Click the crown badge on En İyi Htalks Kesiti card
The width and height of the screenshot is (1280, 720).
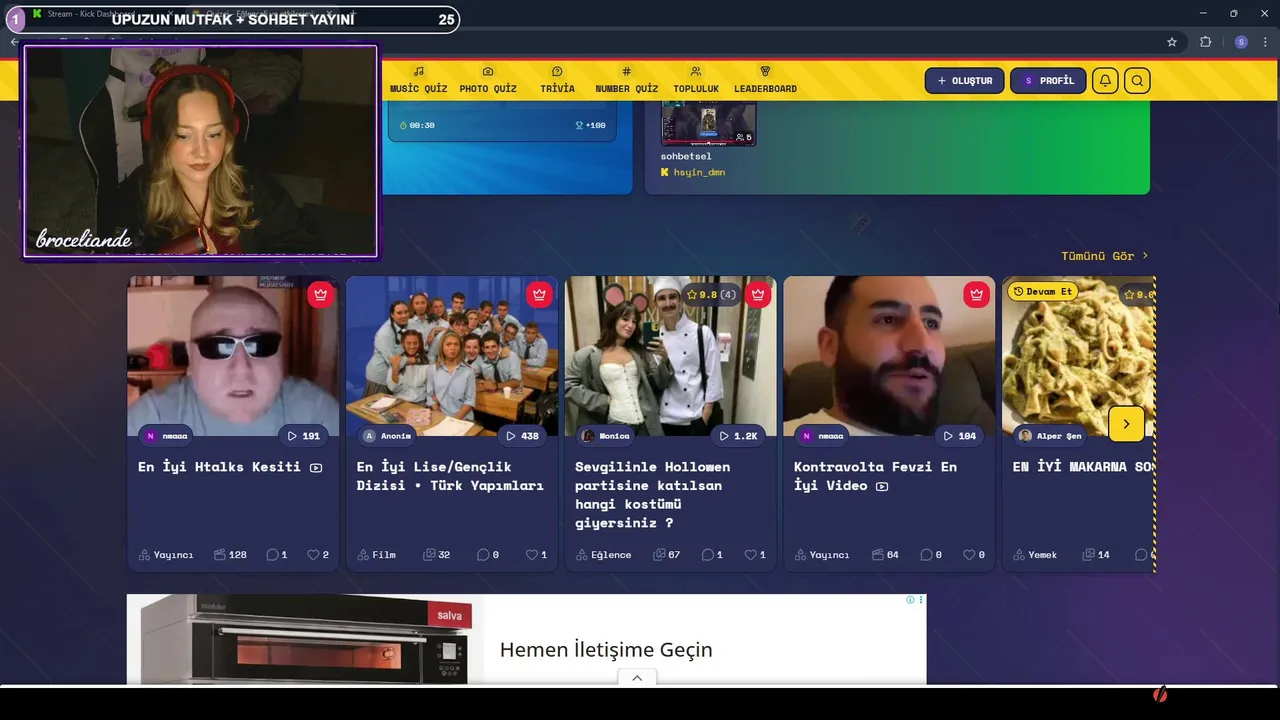click(320, 294)
